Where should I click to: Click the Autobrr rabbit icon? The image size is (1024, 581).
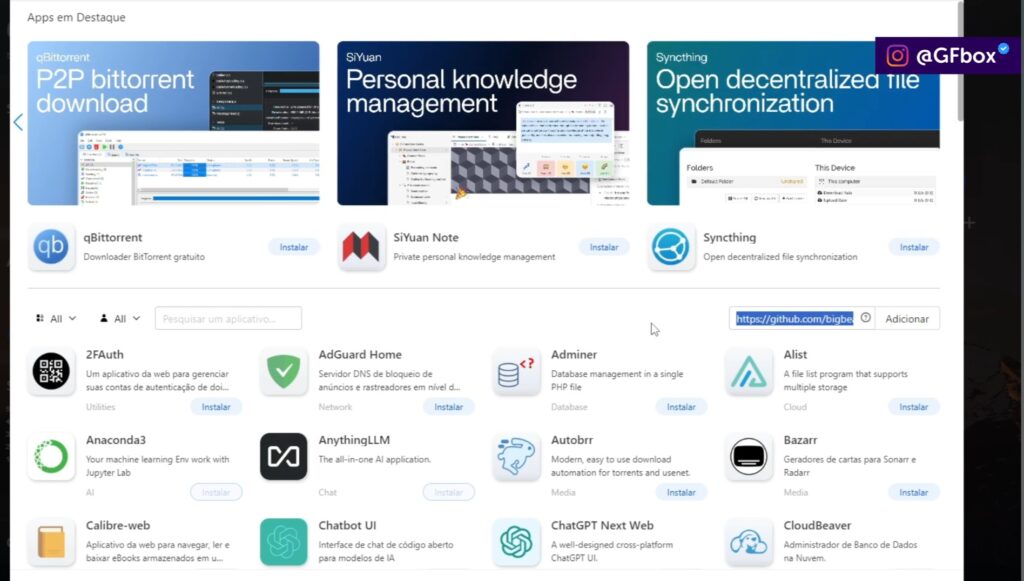(517, 457)
